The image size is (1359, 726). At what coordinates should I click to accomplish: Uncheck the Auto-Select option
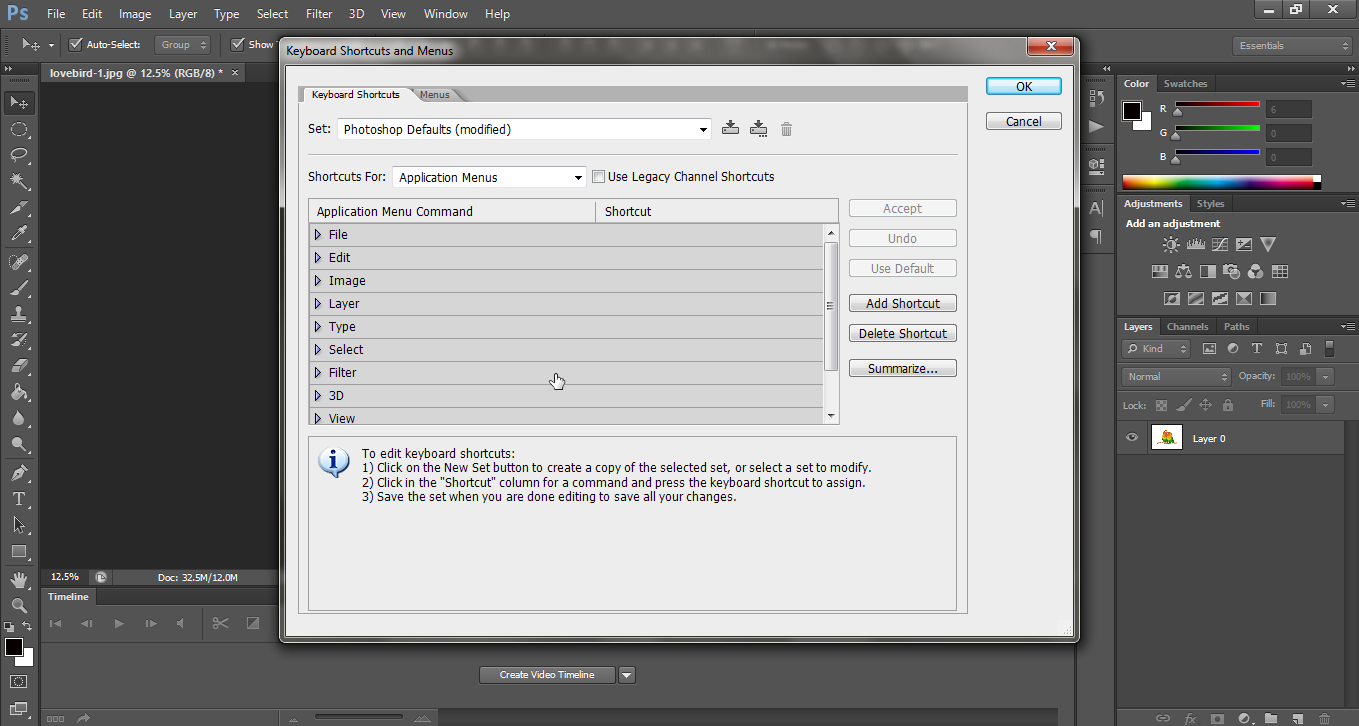pos(75,44)
